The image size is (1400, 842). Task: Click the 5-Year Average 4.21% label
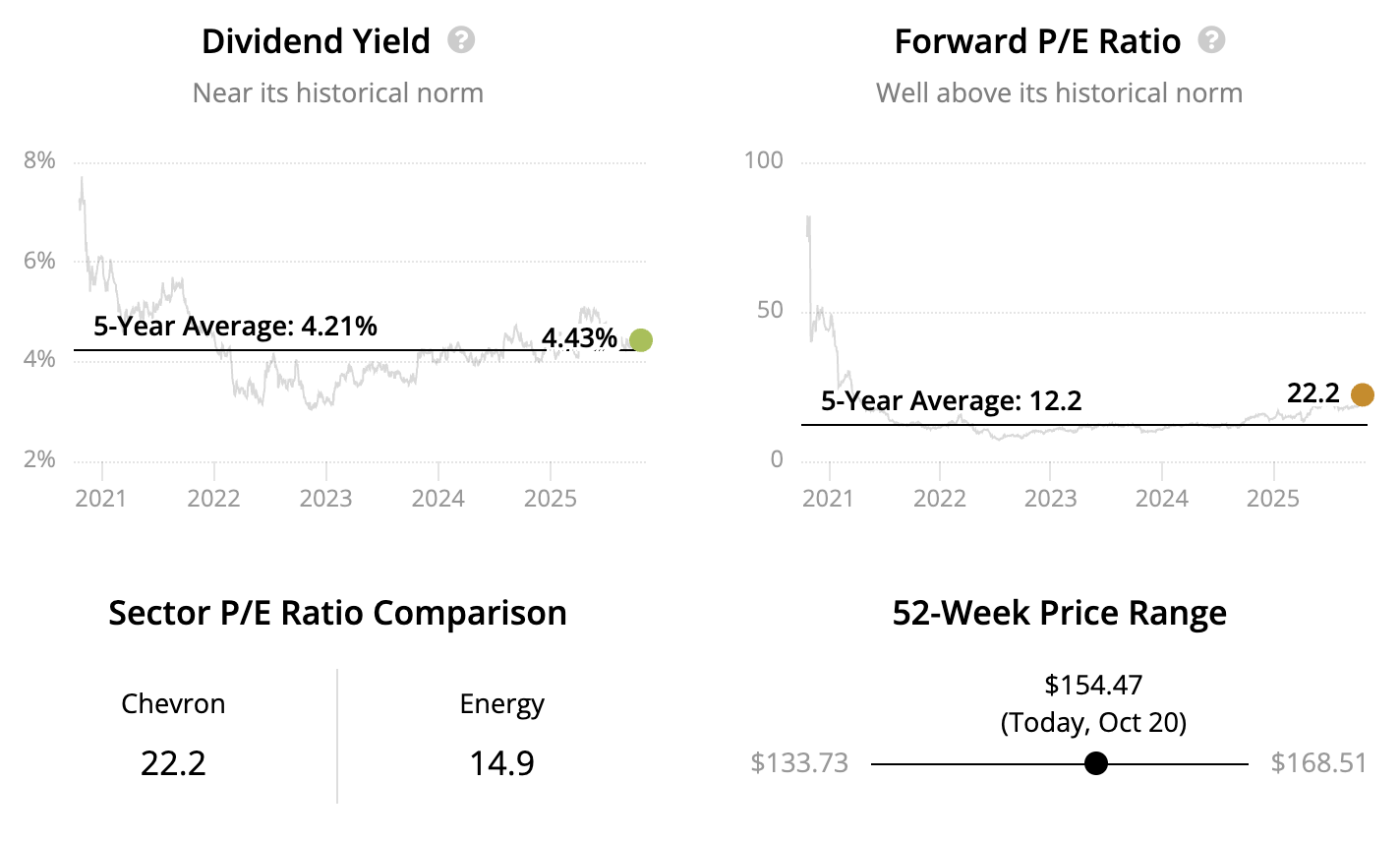tap(235, 327)
